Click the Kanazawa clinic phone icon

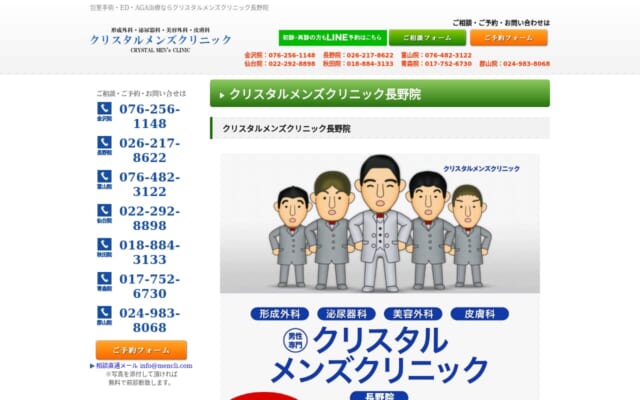pyautogui.click(x=104, y=110)
